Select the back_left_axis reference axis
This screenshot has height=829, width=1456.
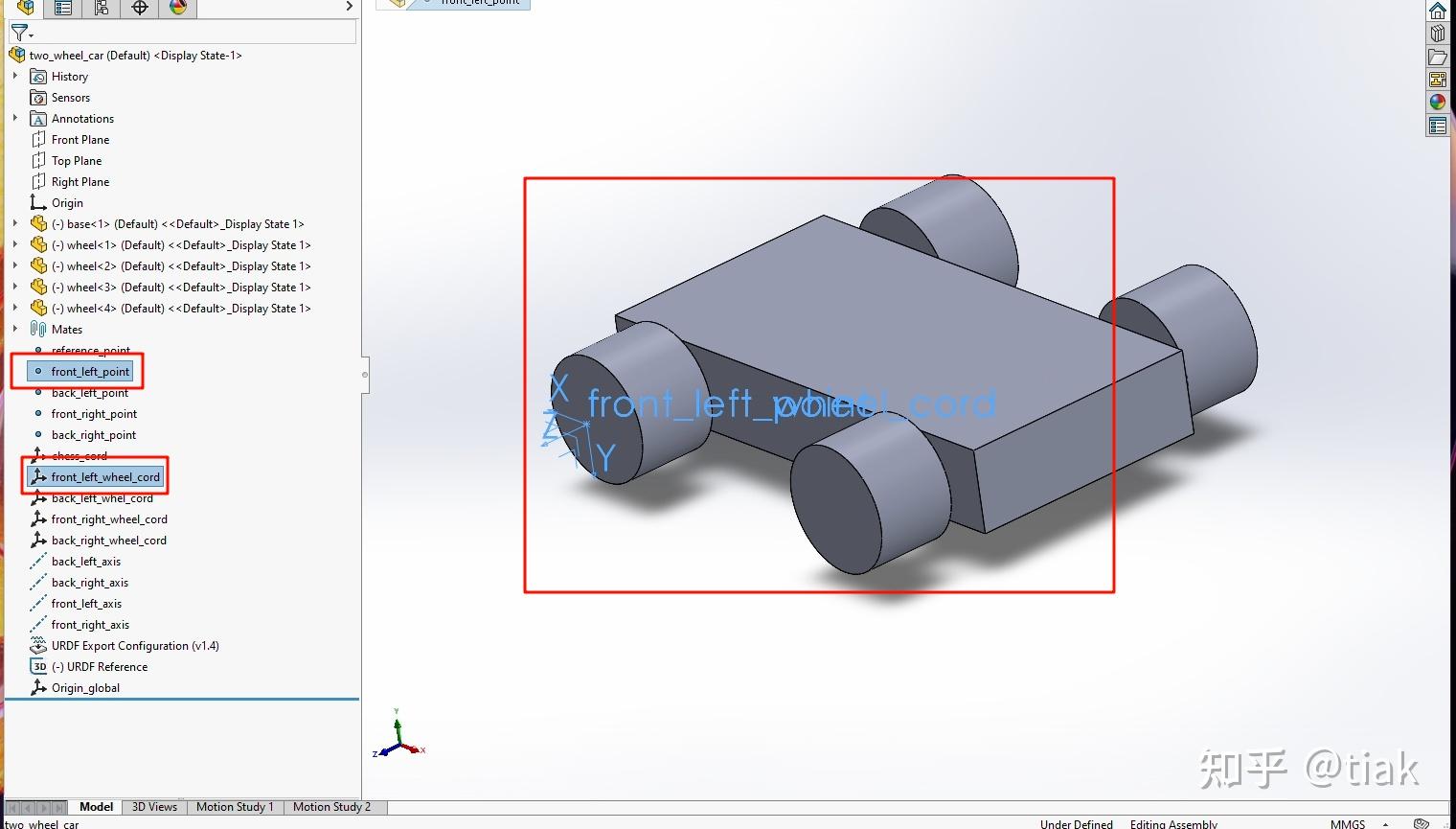tap(85, 561)
